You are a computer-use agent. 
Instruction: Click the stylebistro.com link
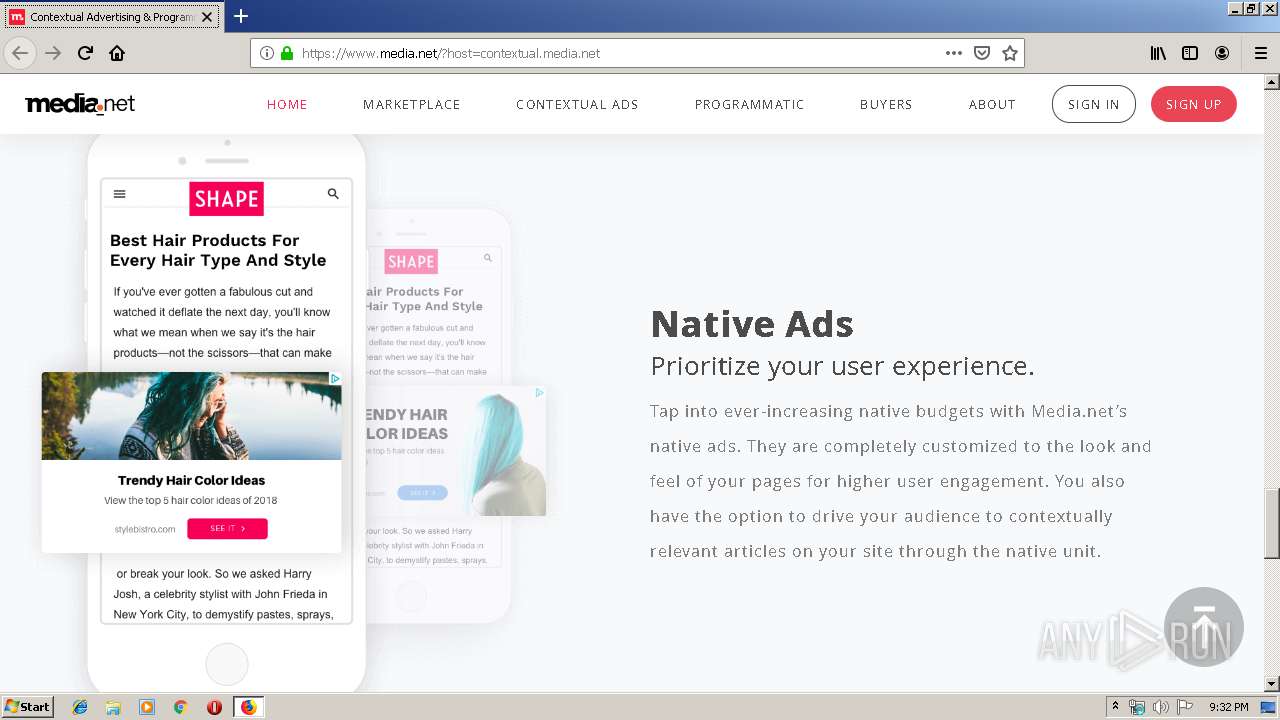145,529
